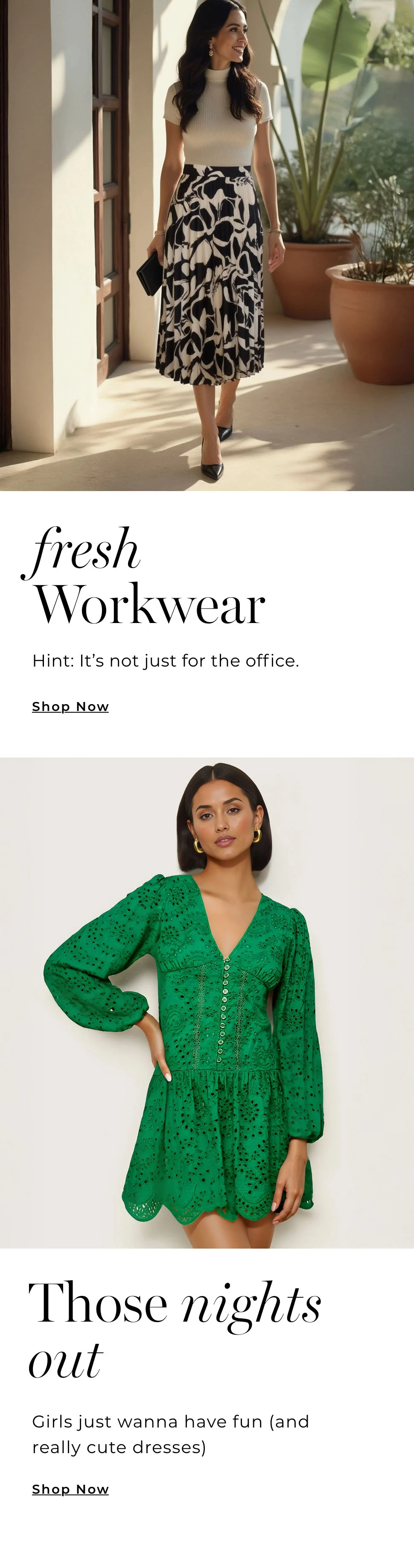Screen dimensions: 414x1568
Task: Click the word Those in the heading
Action: tap(98, 1302)
